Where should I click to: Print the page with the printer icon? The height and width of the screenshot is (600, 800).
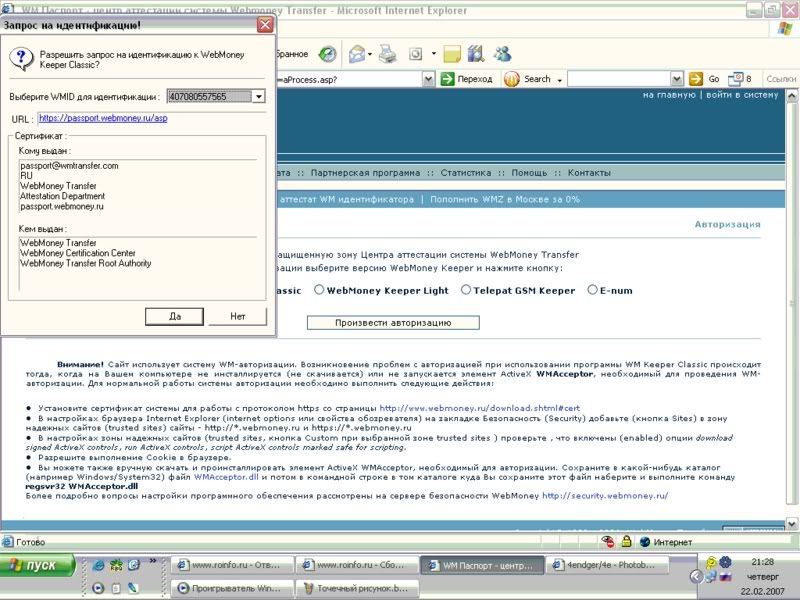pyautogui.click(x=388, y=54)
